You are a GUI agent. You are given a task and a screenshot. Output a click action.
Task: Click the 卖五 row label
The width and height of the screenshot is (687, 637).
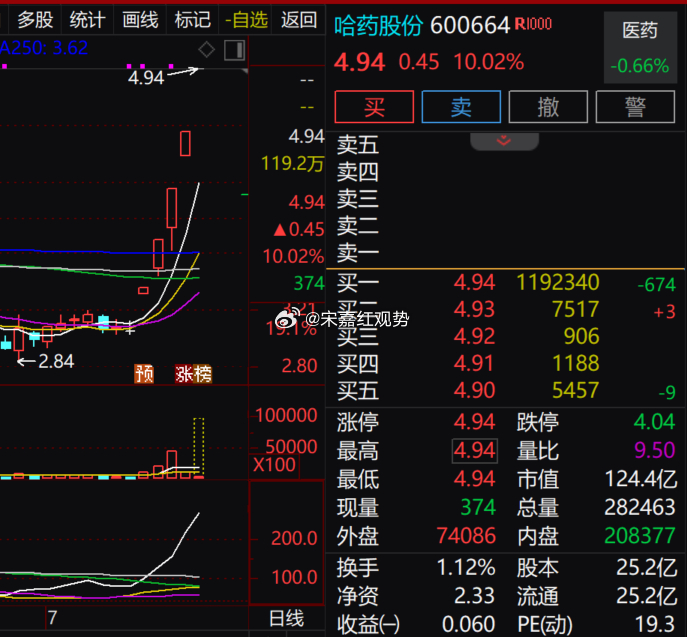click(358, 145)
